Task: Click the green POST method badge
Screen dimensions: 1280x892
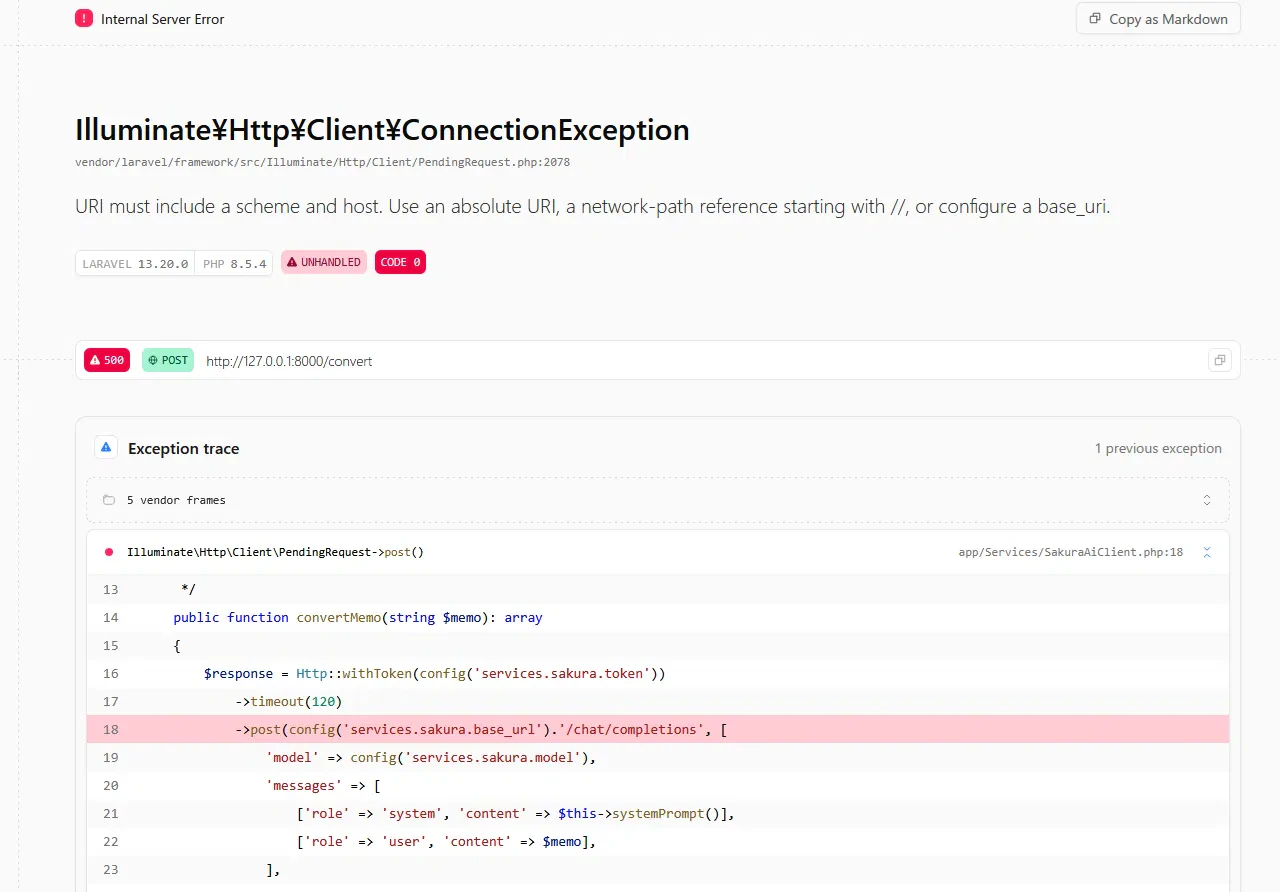Action: click(x=168, y=360)
